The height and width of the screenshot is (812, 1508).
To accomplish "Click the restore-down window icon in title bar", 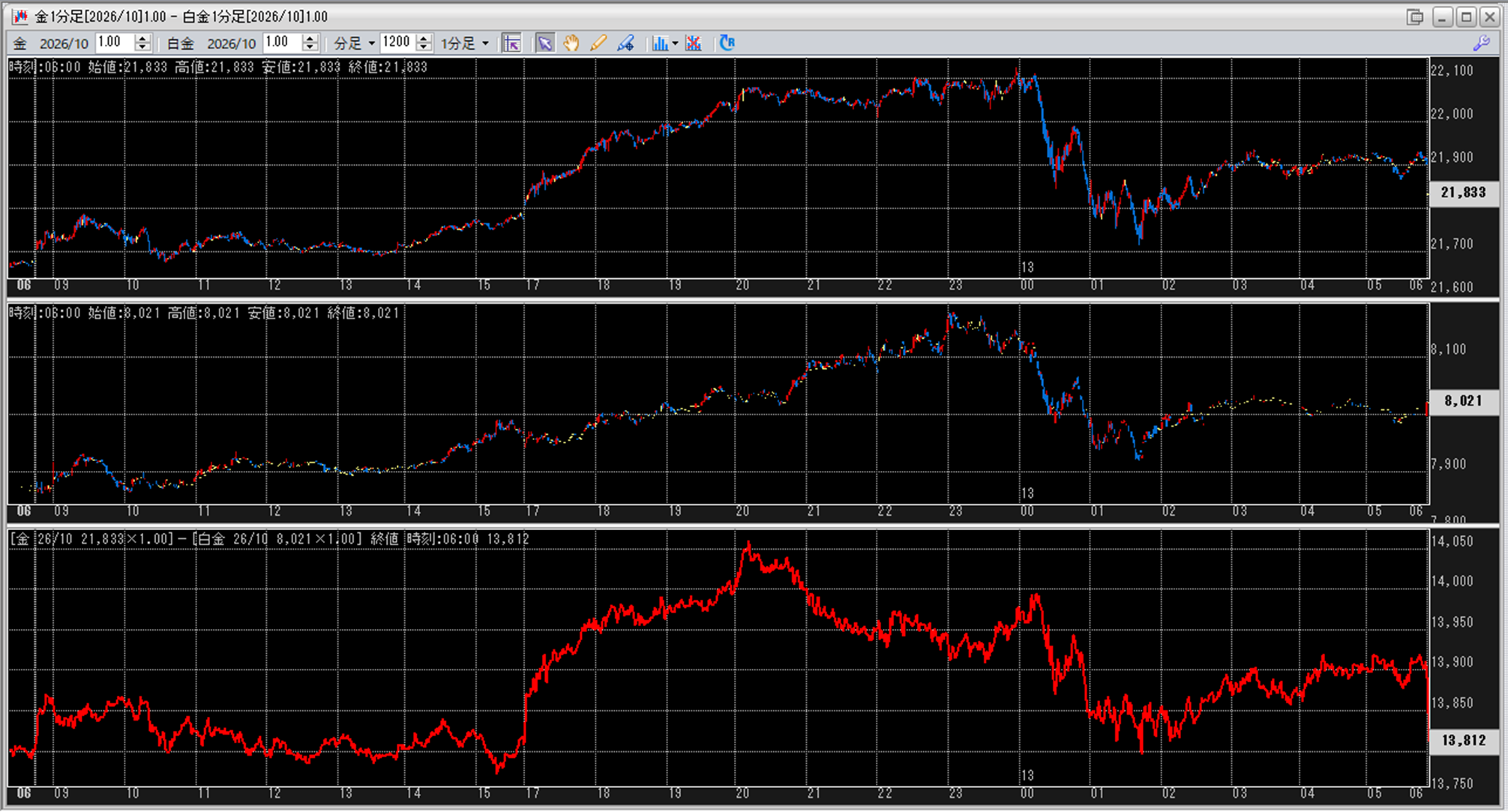I will (x=1415, y=16).
